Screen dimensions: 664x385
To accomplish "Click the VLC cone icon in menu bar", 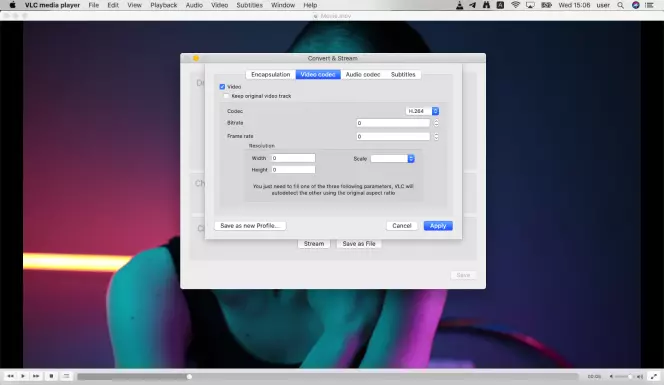I will 459,5.
